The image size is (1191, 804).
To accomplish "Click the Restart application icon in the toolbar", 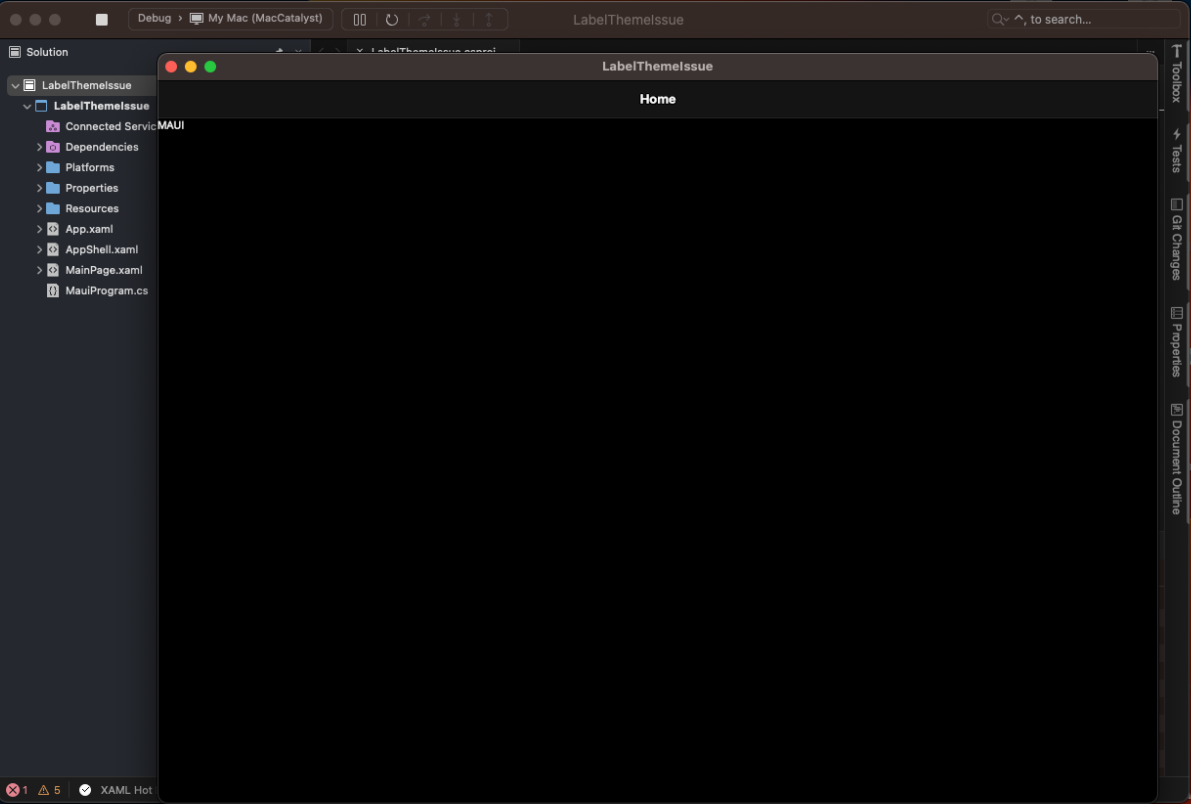I will [x=392, y=19].
